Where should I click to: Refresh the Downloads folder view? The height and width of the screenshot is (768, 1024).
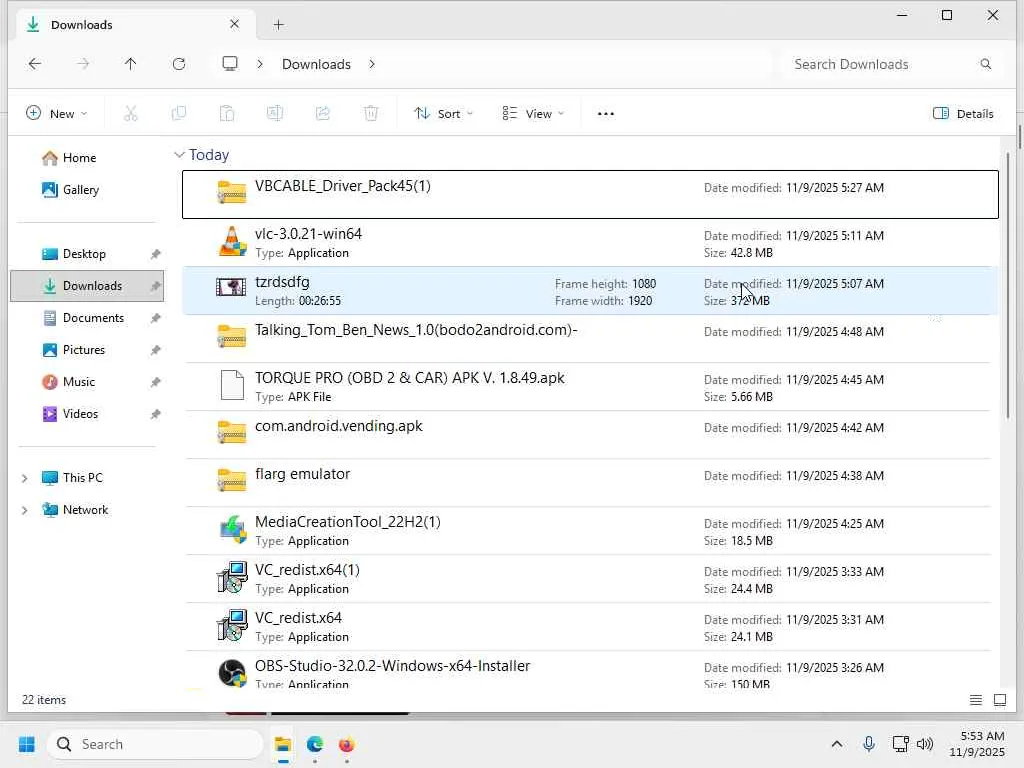pos(178,64)
